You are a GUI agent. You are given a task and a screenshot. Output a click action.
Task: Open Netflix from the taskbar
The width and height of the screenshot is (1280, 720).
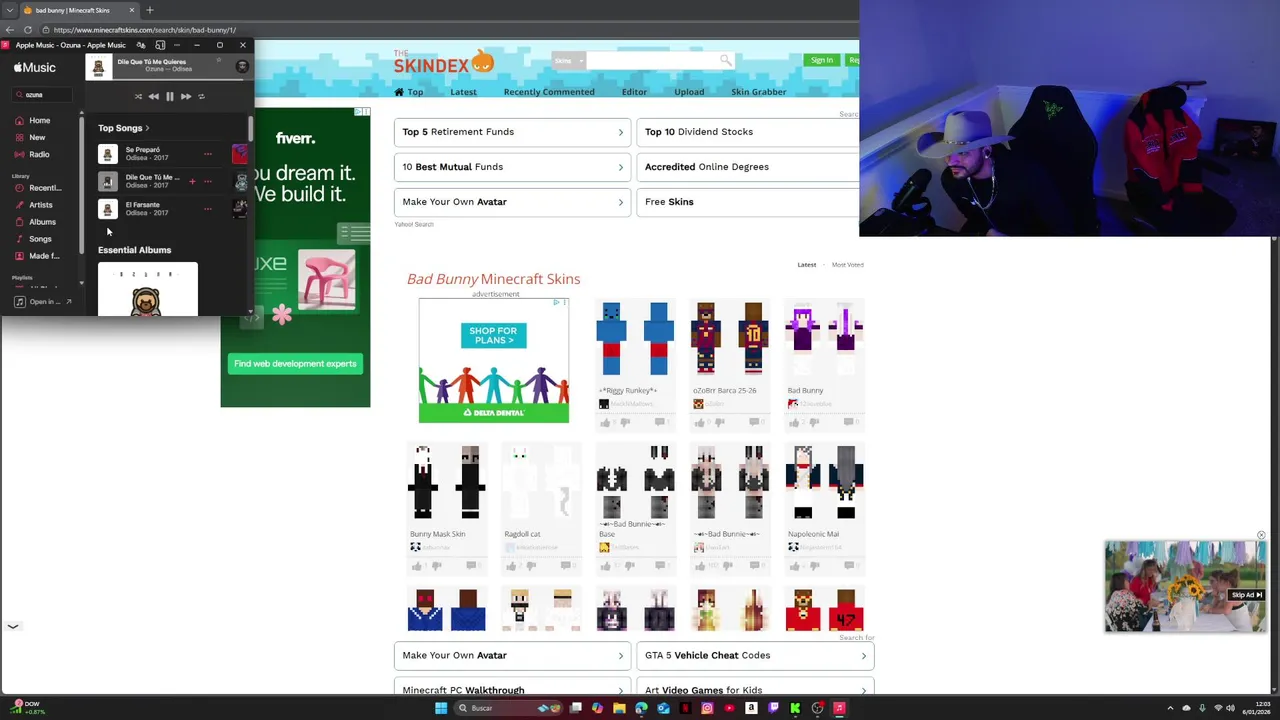pos(685,708)
